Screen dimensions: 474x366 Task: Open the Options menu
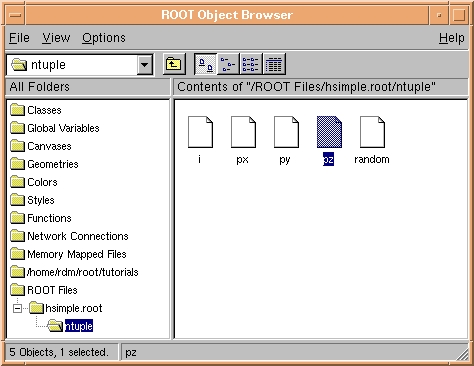coord(104,38)
